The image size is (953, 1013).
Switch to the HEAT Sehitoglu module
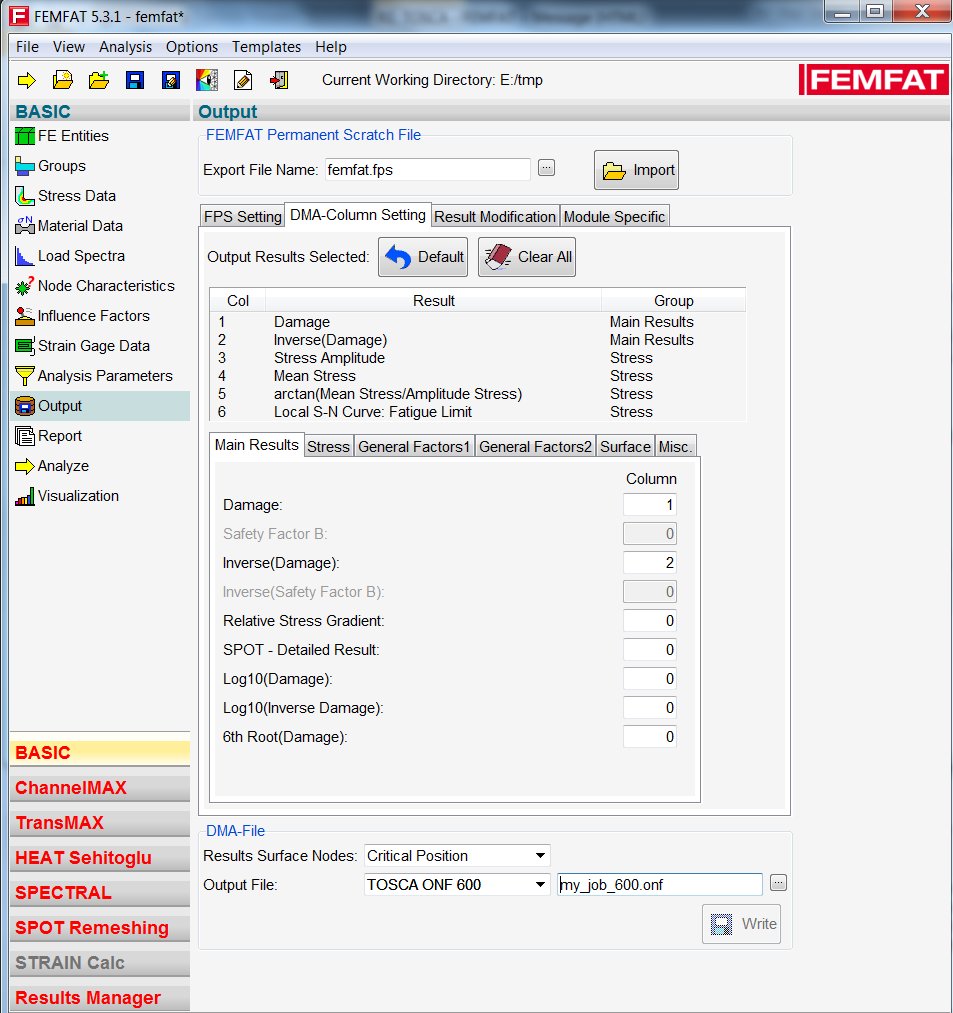[100, 858]
